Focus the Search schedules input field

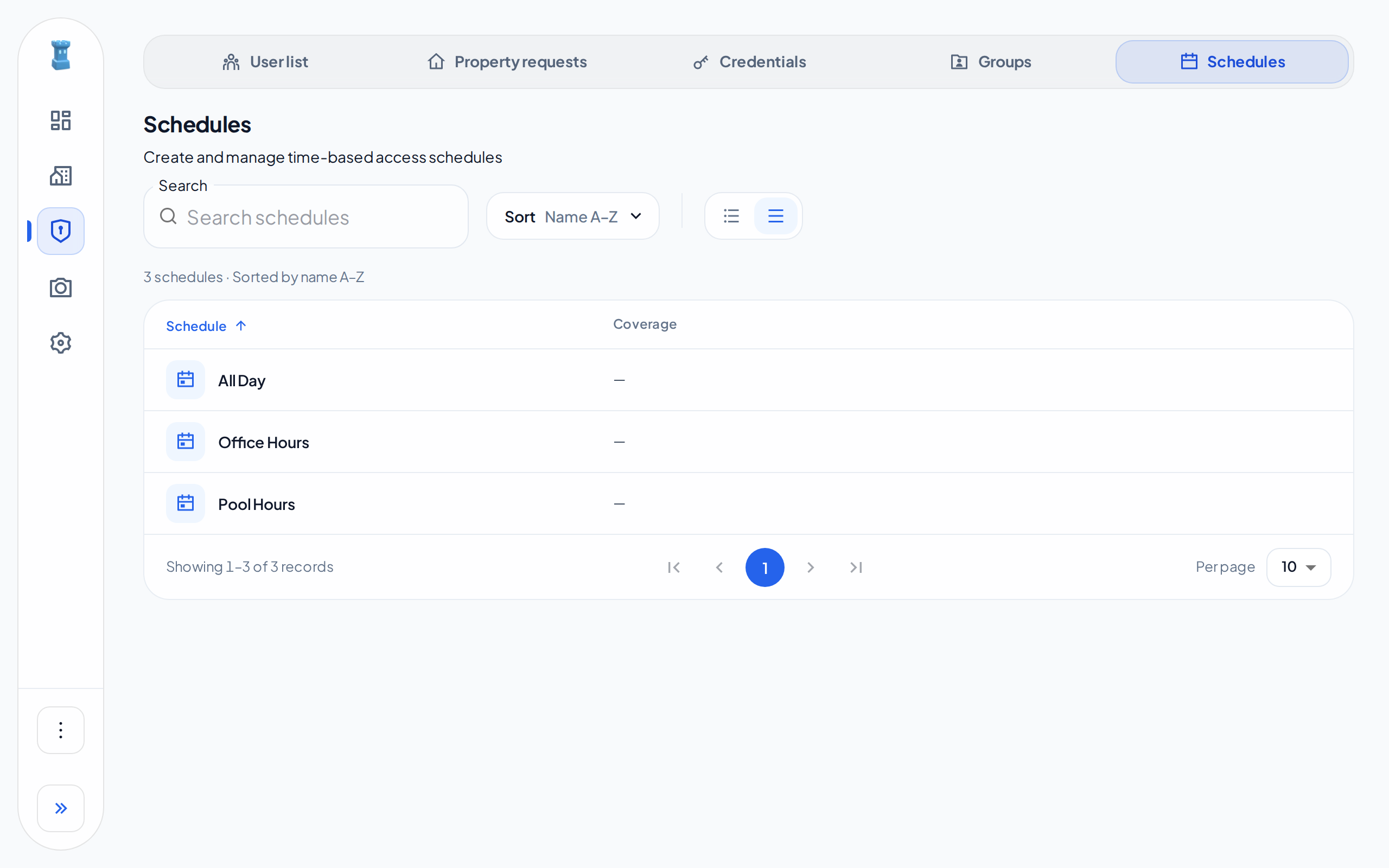(x=306, y=217)
